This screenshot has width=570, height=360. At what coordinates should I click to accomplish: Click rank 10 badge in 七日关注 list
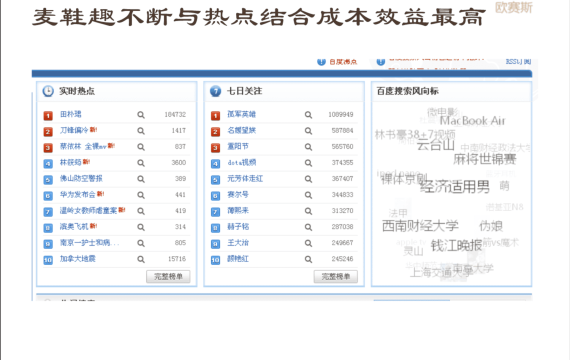(x=216, y=260)
